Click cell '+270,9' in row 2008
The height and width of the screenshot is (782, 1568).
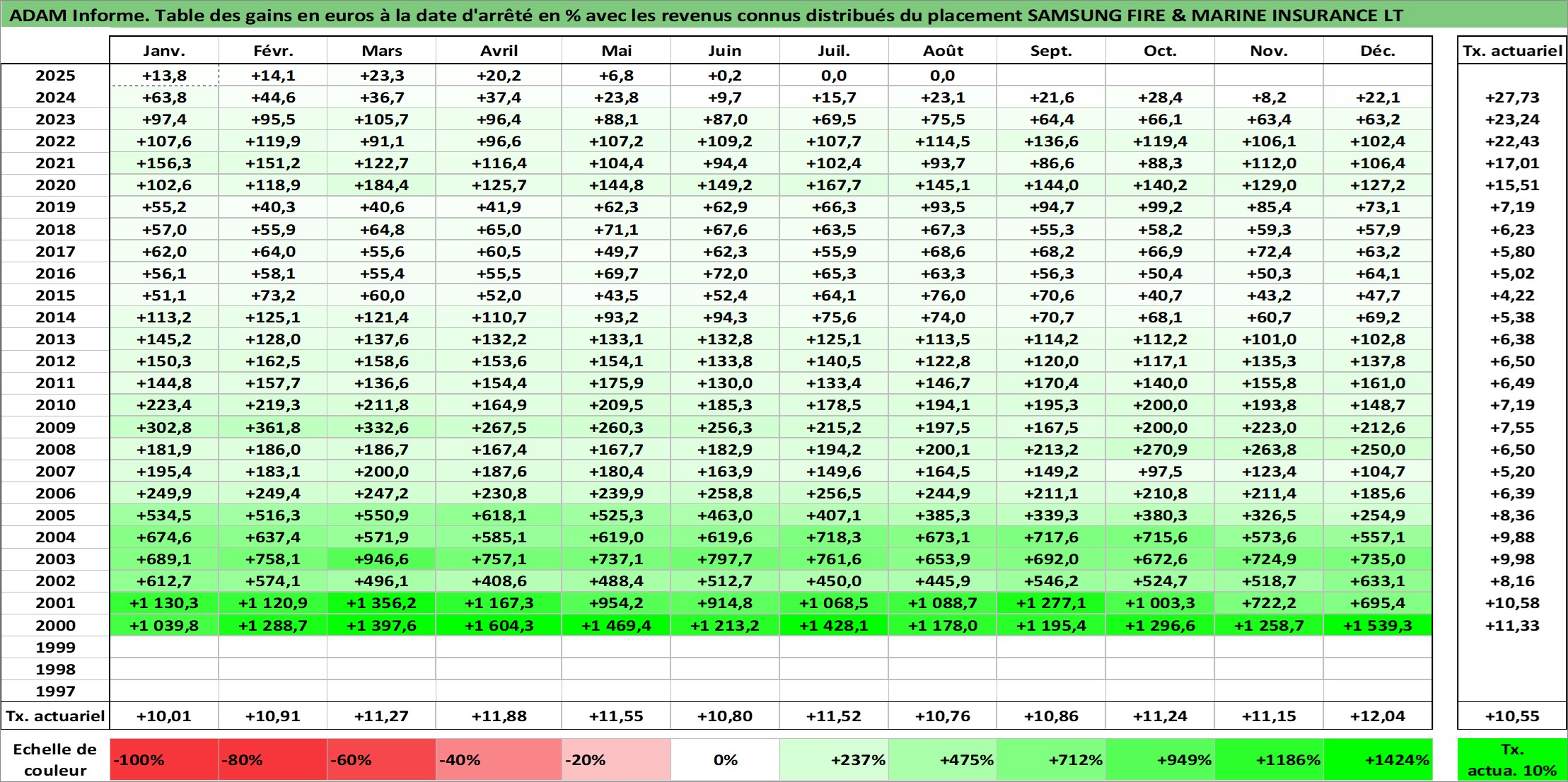click(1160, 449)
